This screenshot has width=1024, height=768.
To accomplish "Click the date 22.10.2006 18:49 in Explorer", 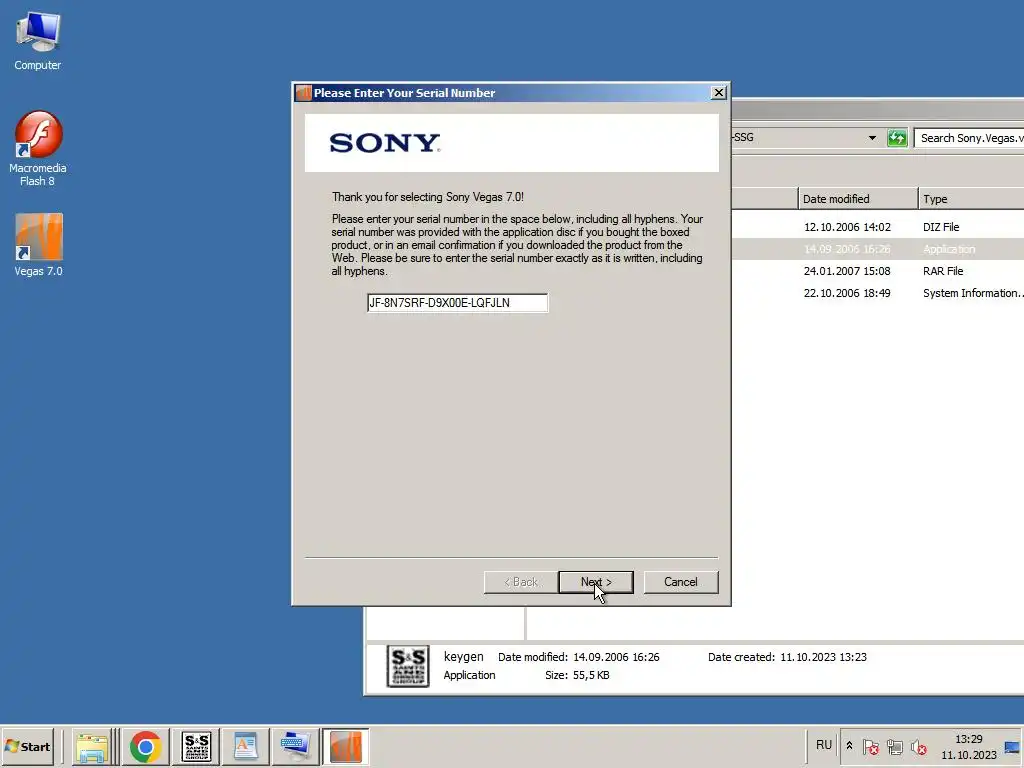I will (x=847, y=293).
